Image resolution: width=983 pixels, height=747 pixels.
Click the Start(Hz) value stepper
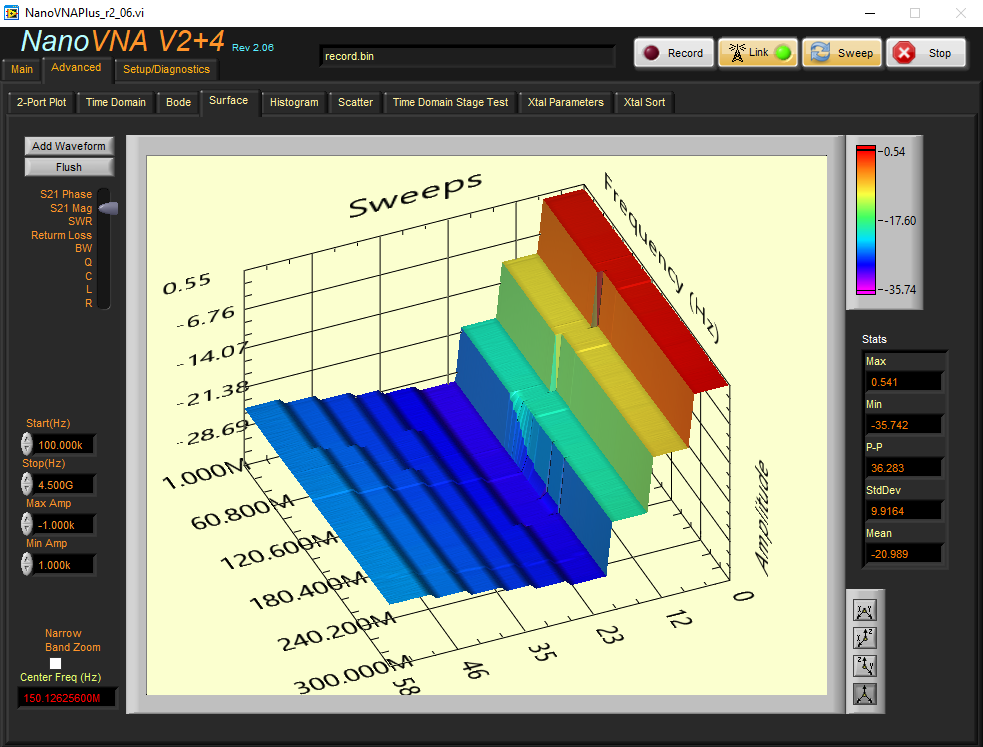click(26, 444)
